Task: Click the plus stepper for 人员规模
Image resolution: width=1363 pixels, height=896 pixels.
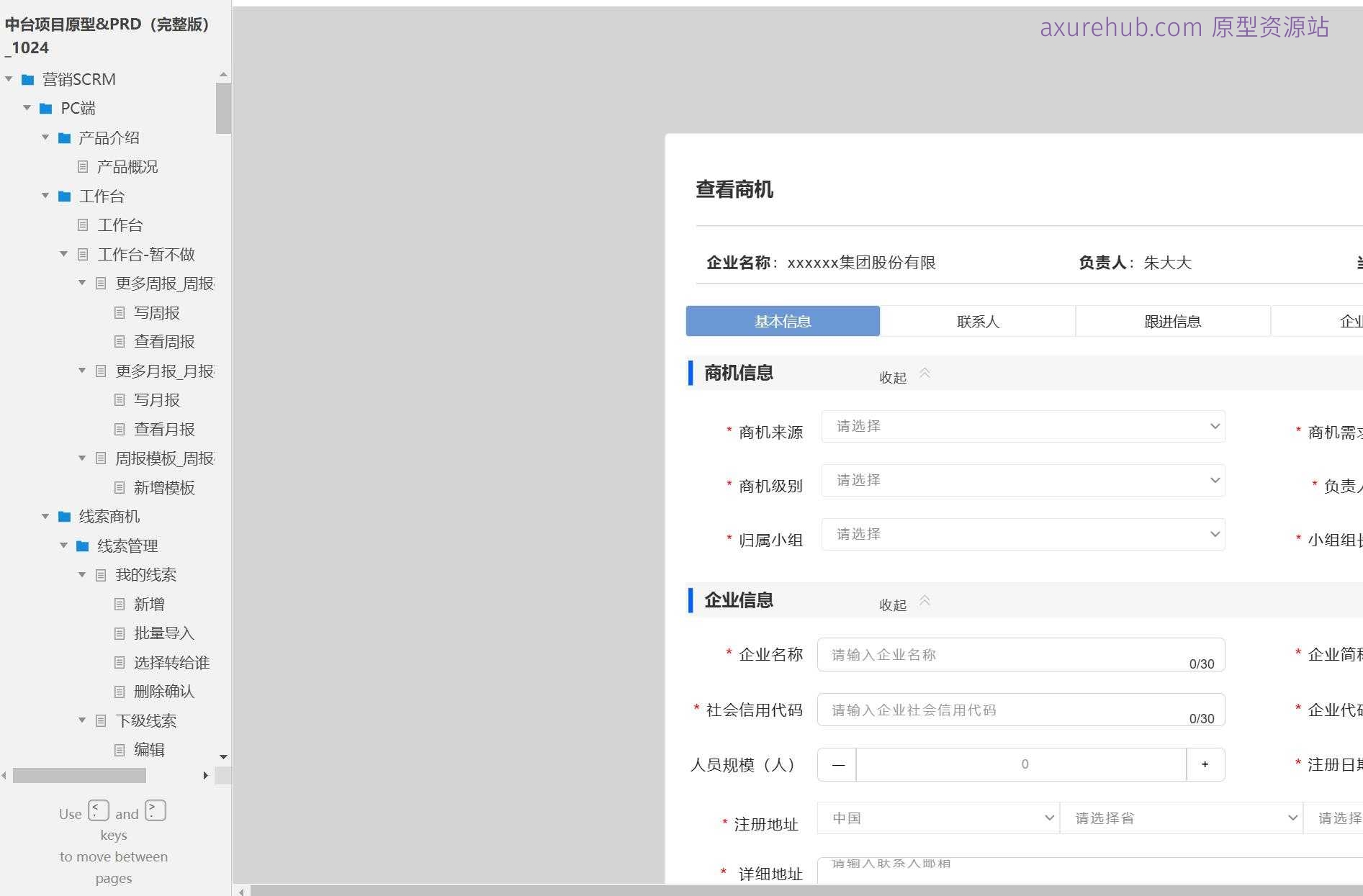Action: pos(1205,764)
